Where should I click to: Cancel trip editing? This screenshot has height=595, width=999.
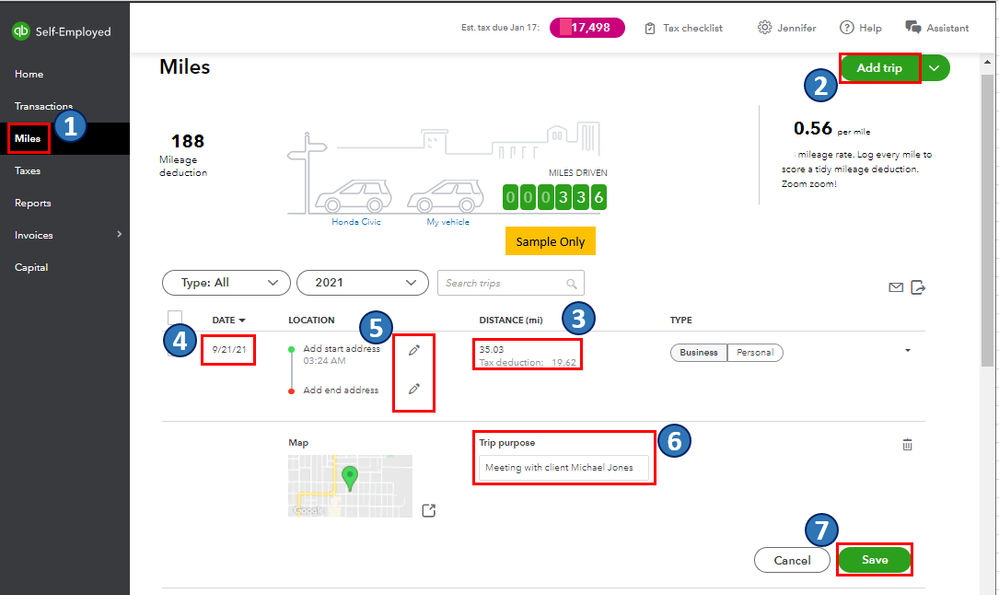tap(792, 561)
